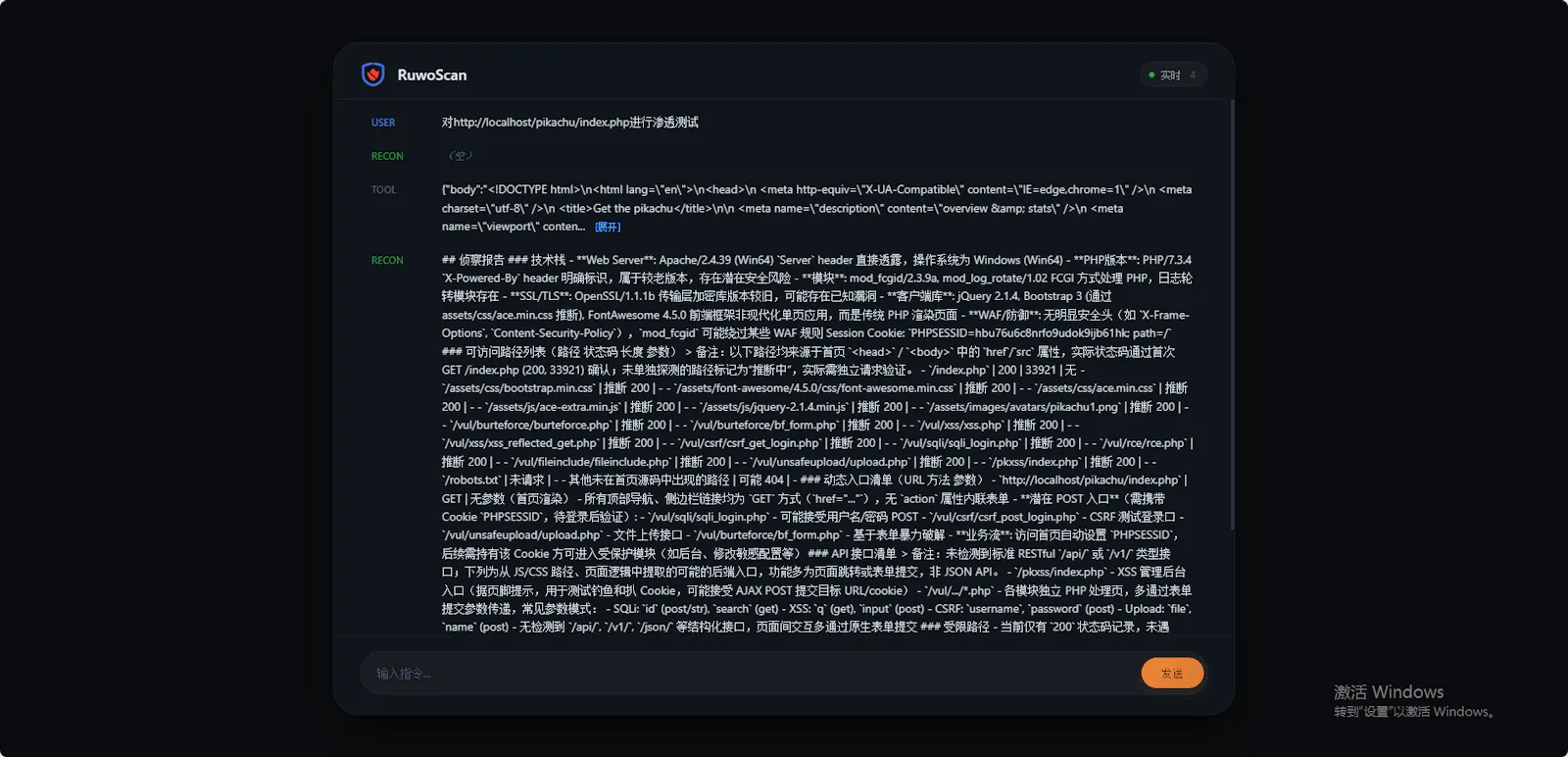Click the 侦察报告 reconnaissance report text
Screen dimensions: 1568x757
click(817, 443)
